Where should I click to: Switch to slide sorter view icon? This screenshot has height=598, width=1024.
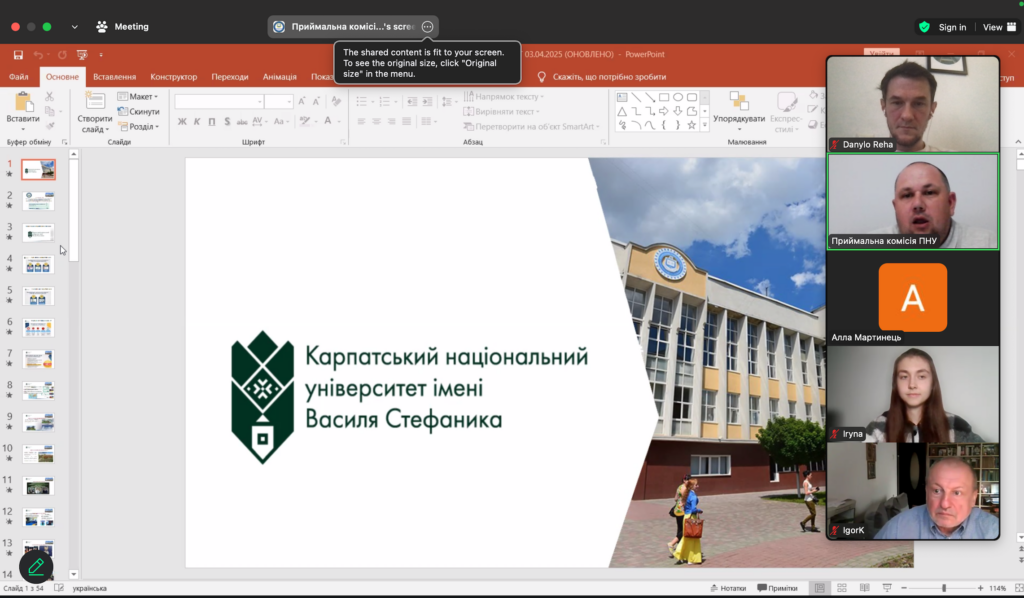pos(842,588)
